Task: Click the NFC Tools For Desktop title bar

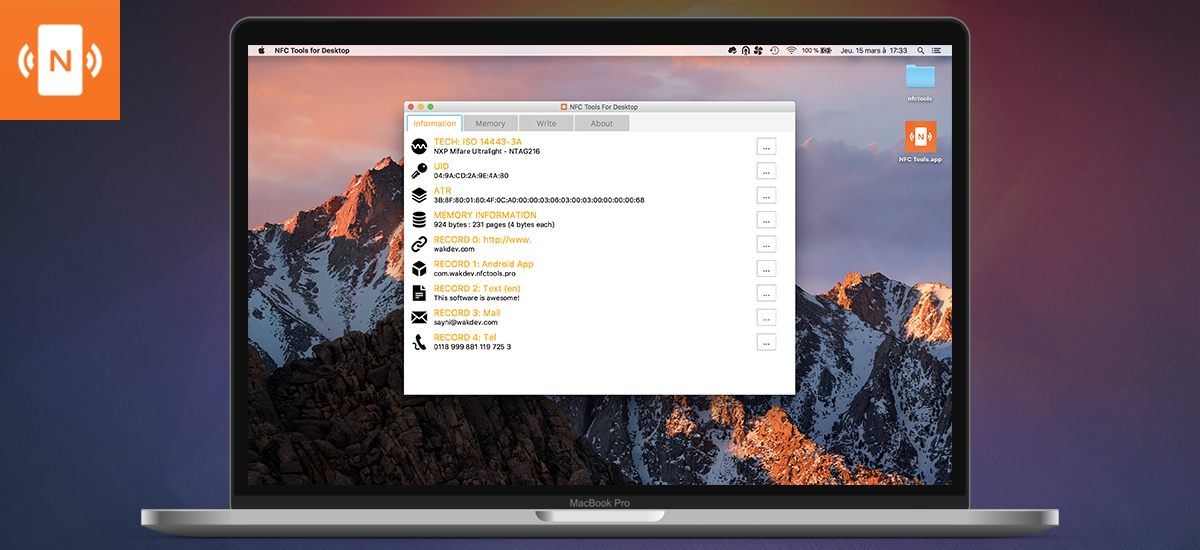Action: click(600, 107)
